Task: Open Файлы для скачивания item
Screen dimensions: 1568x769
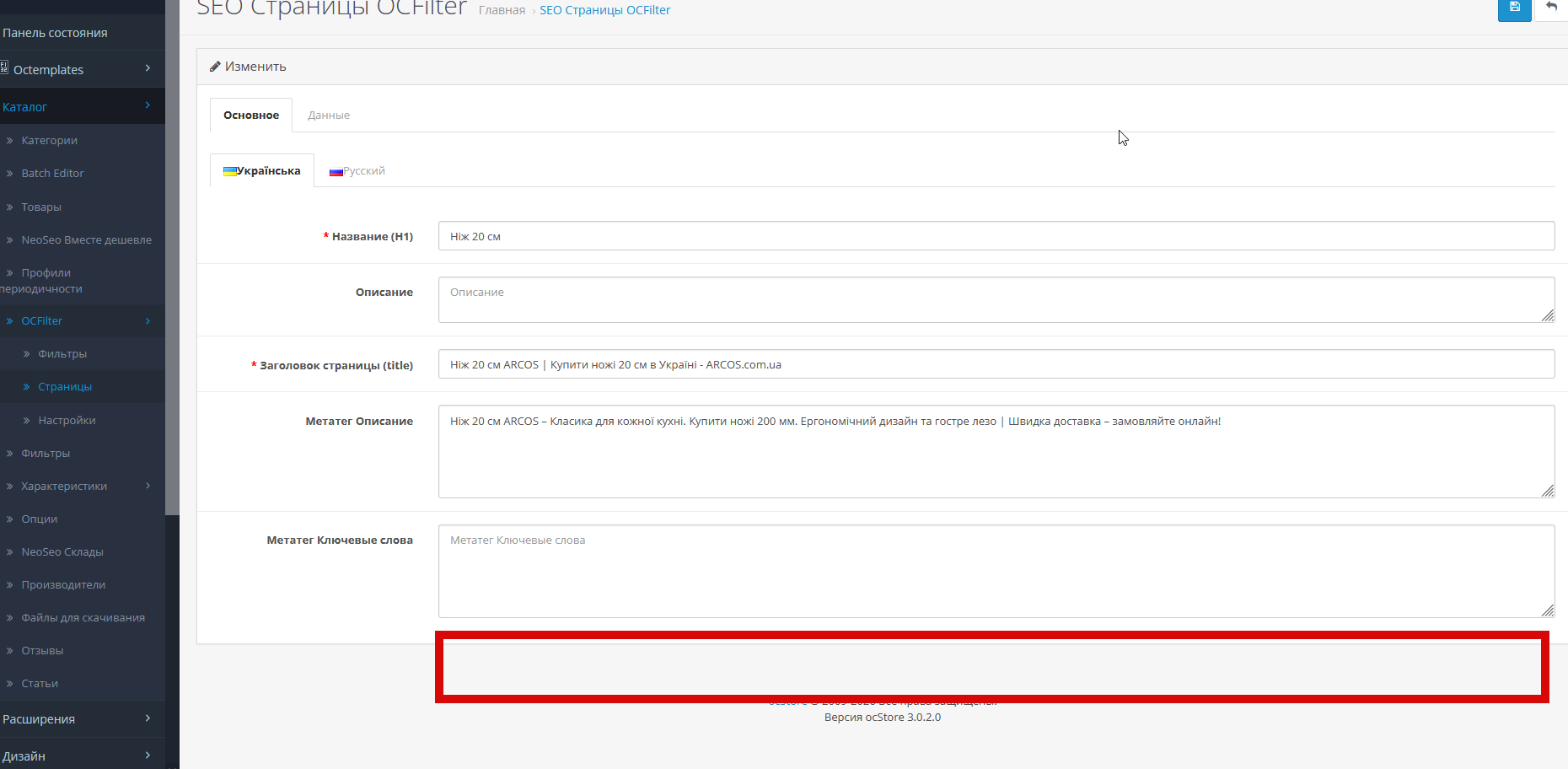Action: pyautogui.click(x=83, y=617)
